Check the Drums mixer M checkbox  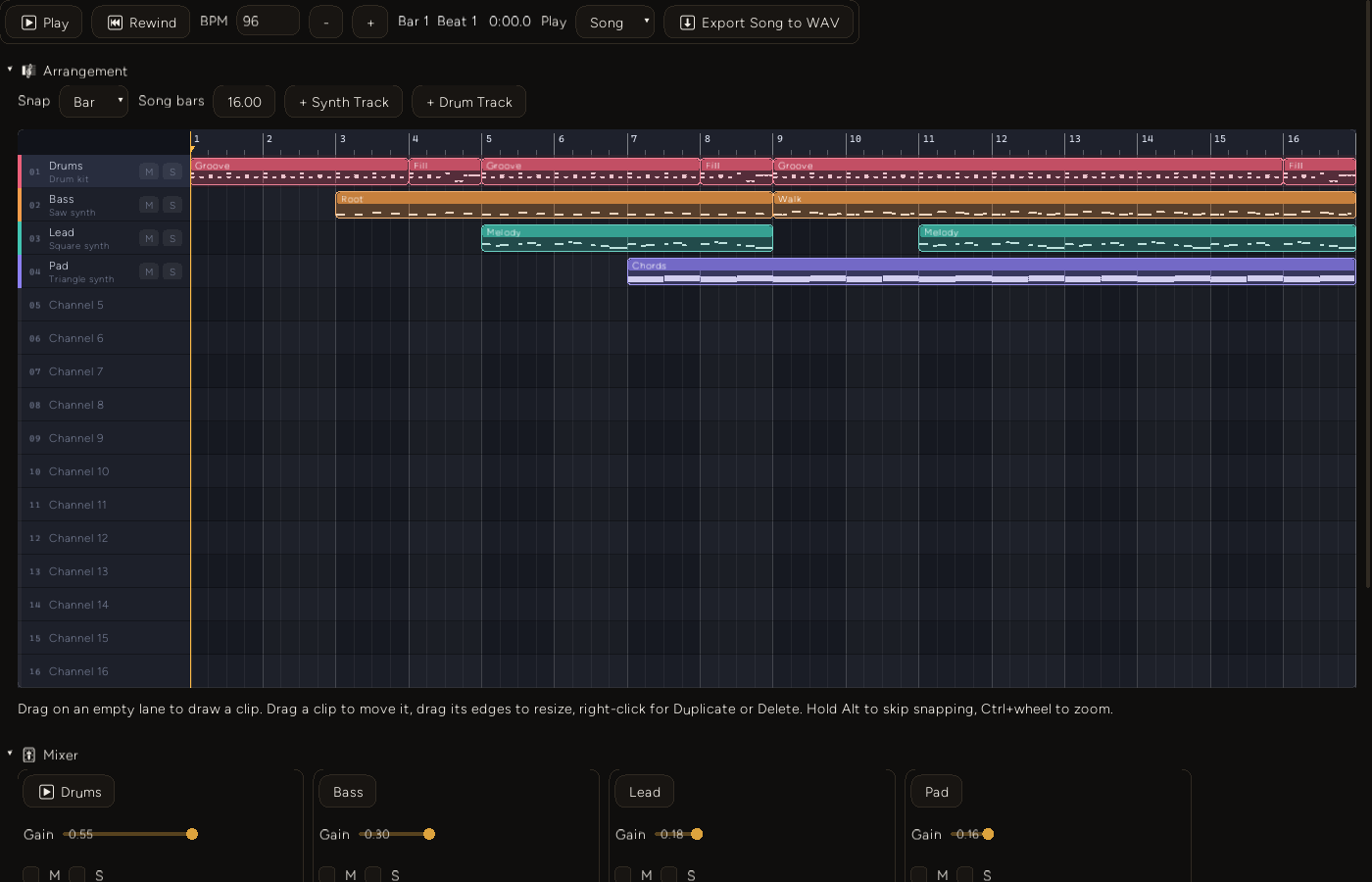pyautogui.click(x=31, y=874)
